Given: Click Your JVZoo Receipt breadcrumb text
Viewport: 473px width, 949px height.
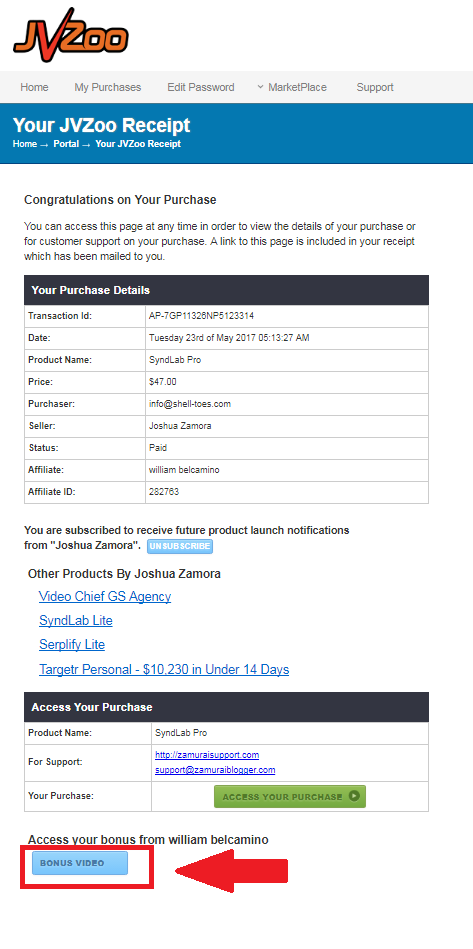Looking at the screenshot, I should pyautogui.click(x=138, y=144).
